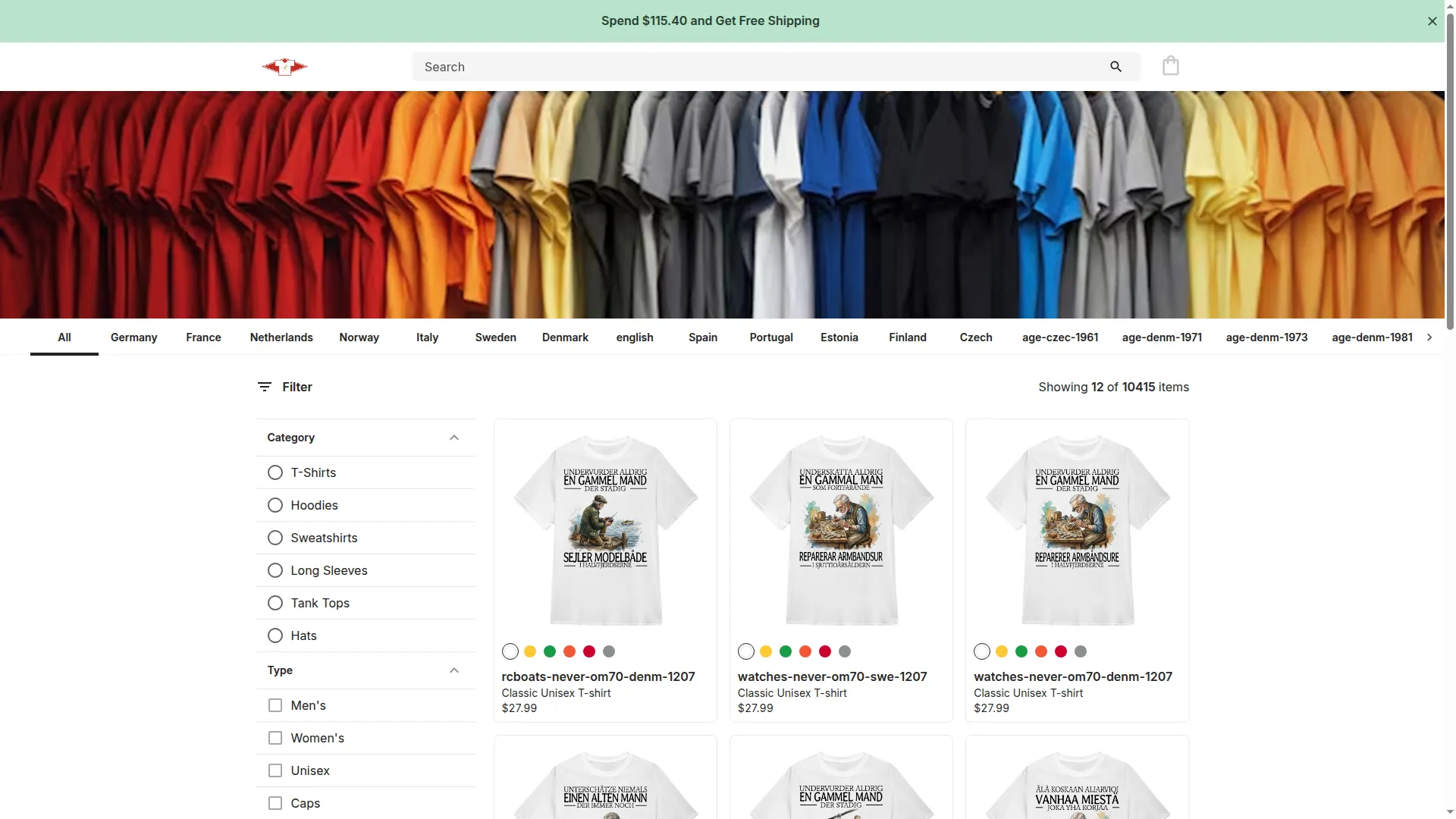Select the Sweatshirts category radio
Image resolution: width=1456 pixels, height=819 pixels.
275,538
